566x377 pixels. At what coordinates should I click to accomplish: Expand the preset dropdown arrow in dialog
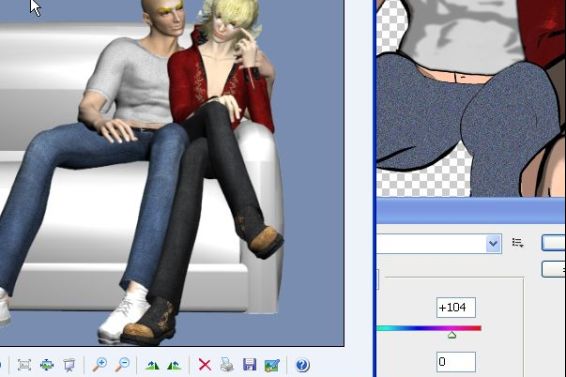pos(493,243)
